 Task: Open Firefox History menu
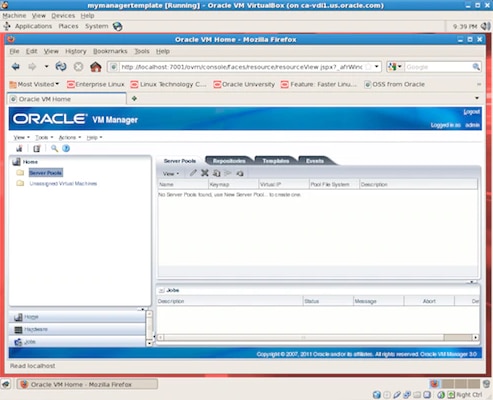click(x=76, y=51)
